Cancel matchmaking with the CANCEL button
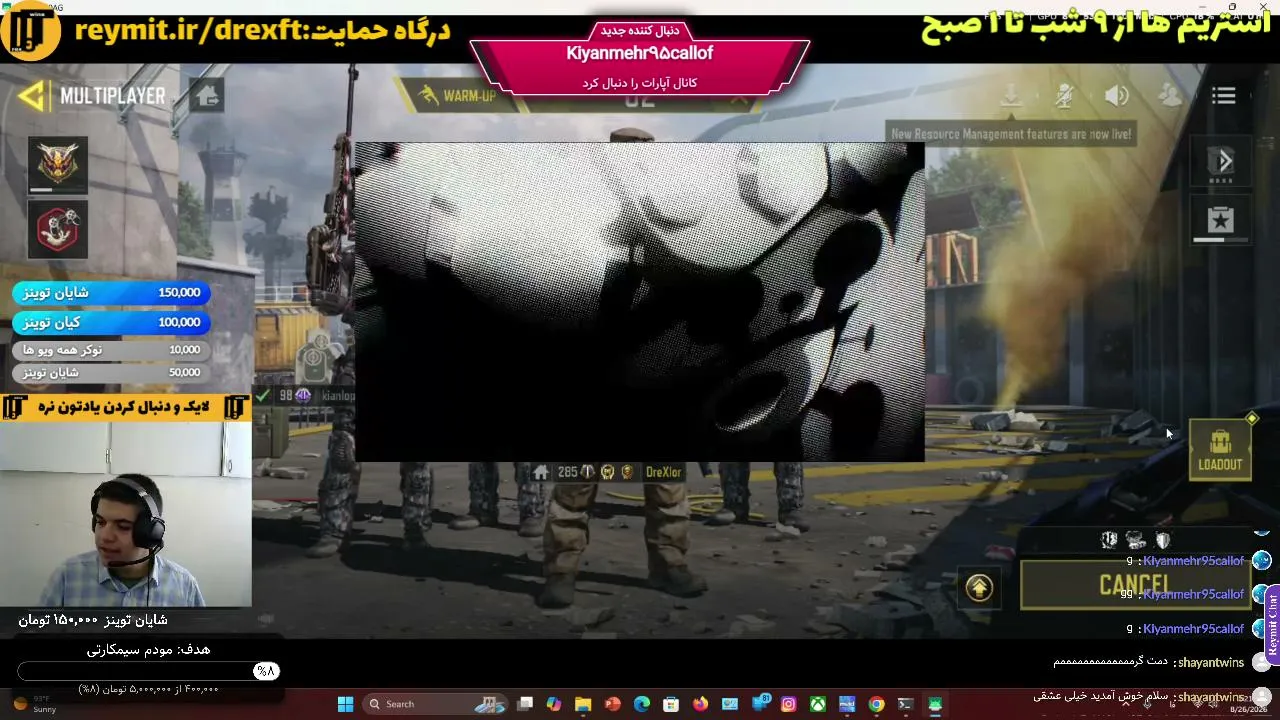1280x720 pixels. coord(1135,585)
